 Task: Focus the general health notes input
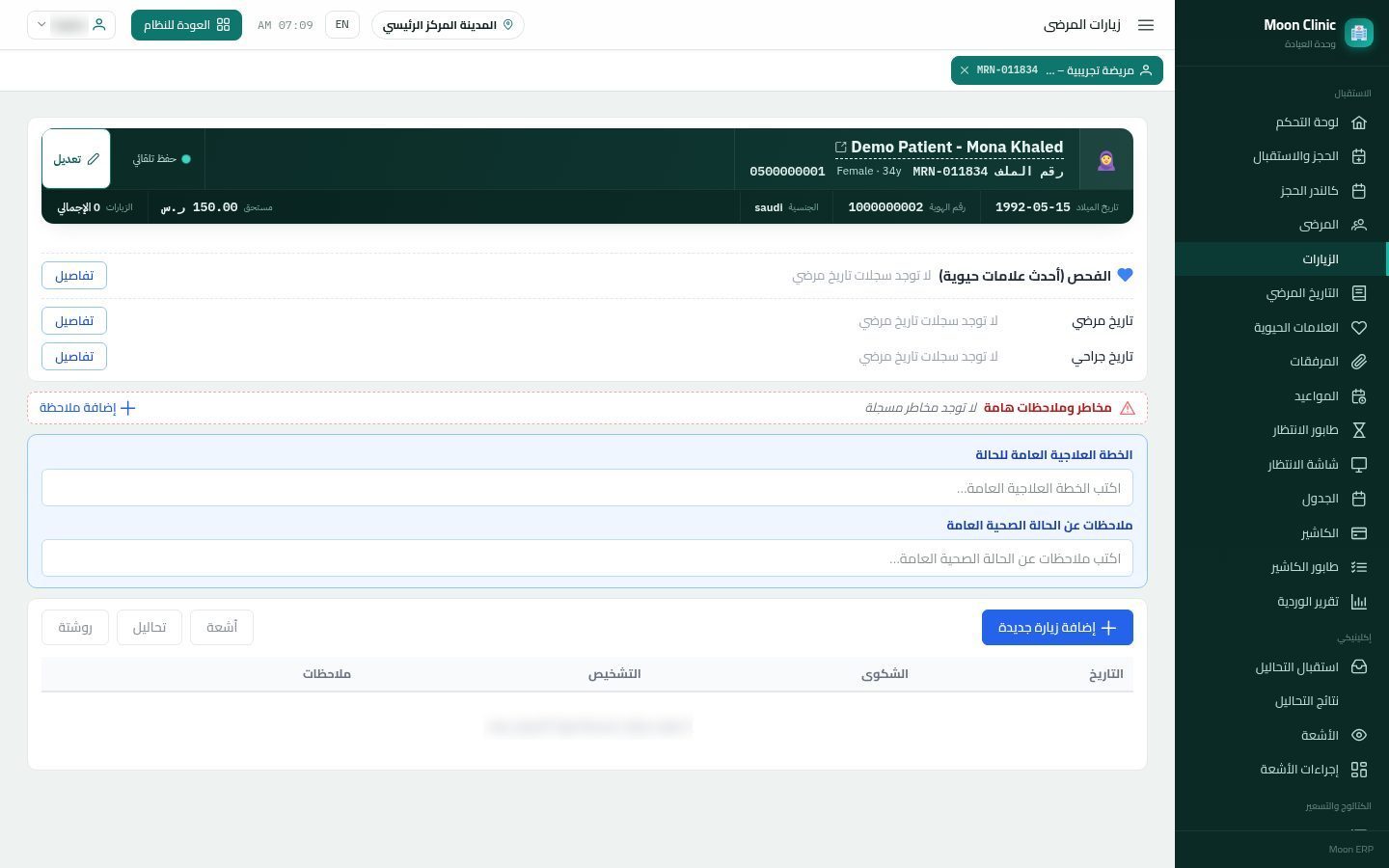click(587, 558)
